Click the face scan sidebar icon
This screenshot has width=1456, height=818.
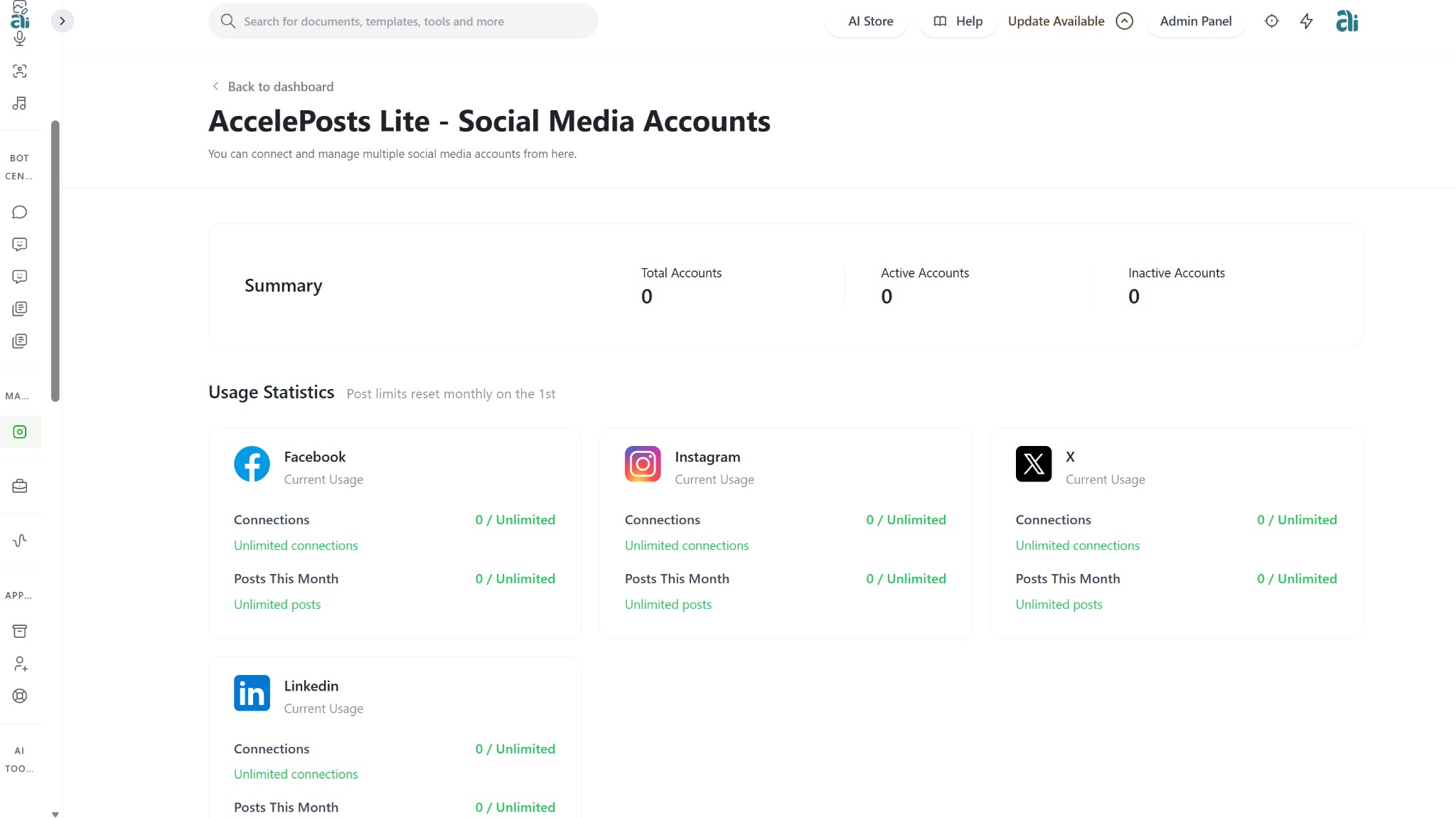pos(19,71)
